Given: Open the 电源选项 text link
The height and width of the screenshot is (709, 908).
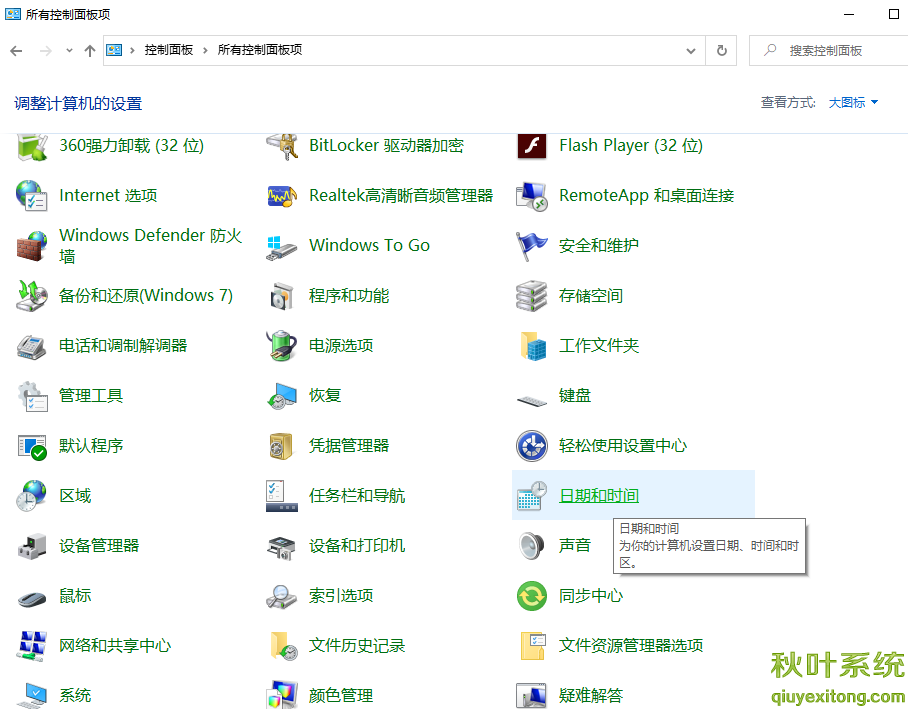Looking at the screenshot, I should point(340,346).
